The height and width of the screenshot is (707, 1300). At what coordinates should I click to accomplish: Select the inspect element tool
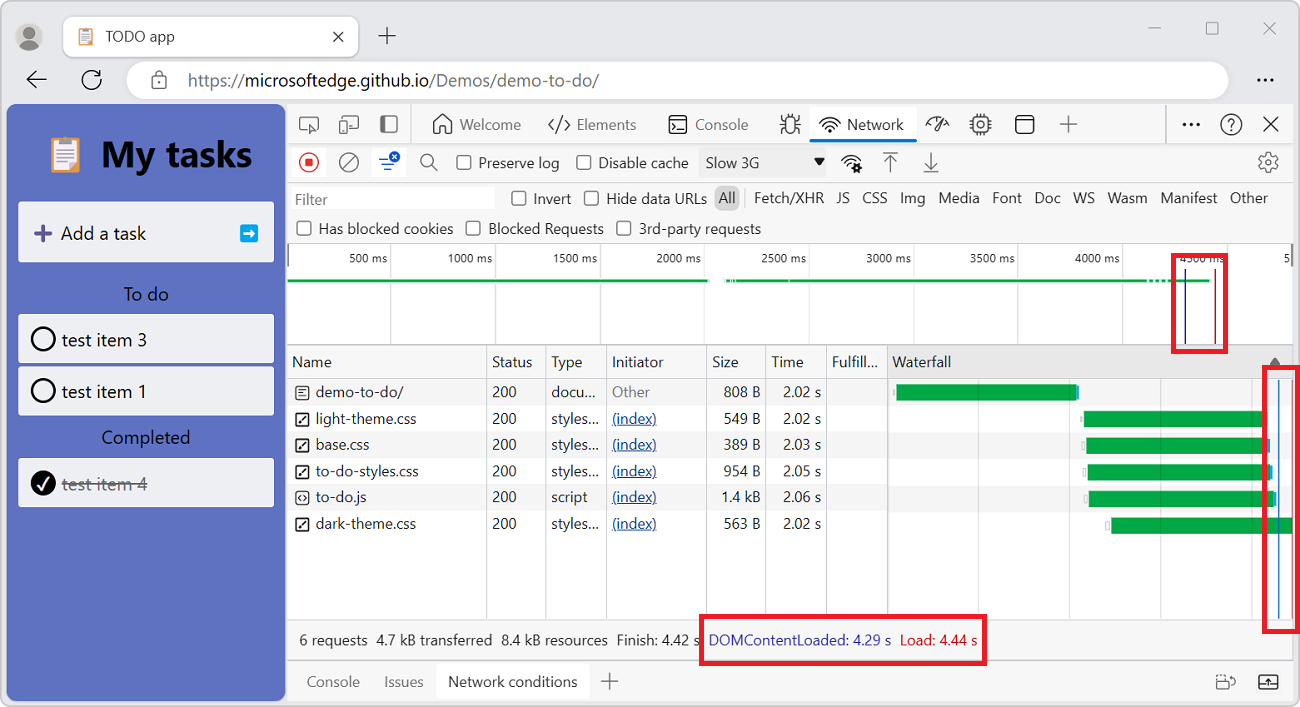coord(309,124)
